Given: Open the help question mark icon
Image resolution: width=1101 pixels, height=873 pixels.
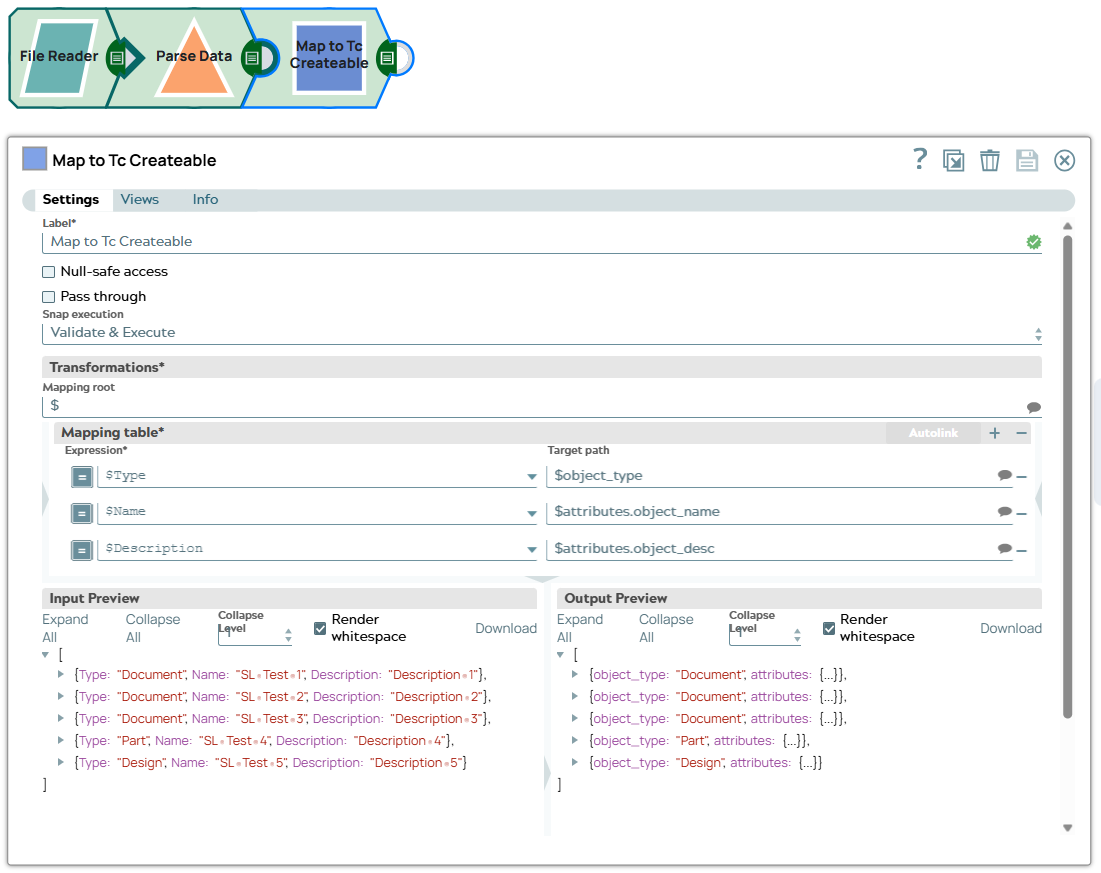Looking at the screenshot, I should point(920,159).
